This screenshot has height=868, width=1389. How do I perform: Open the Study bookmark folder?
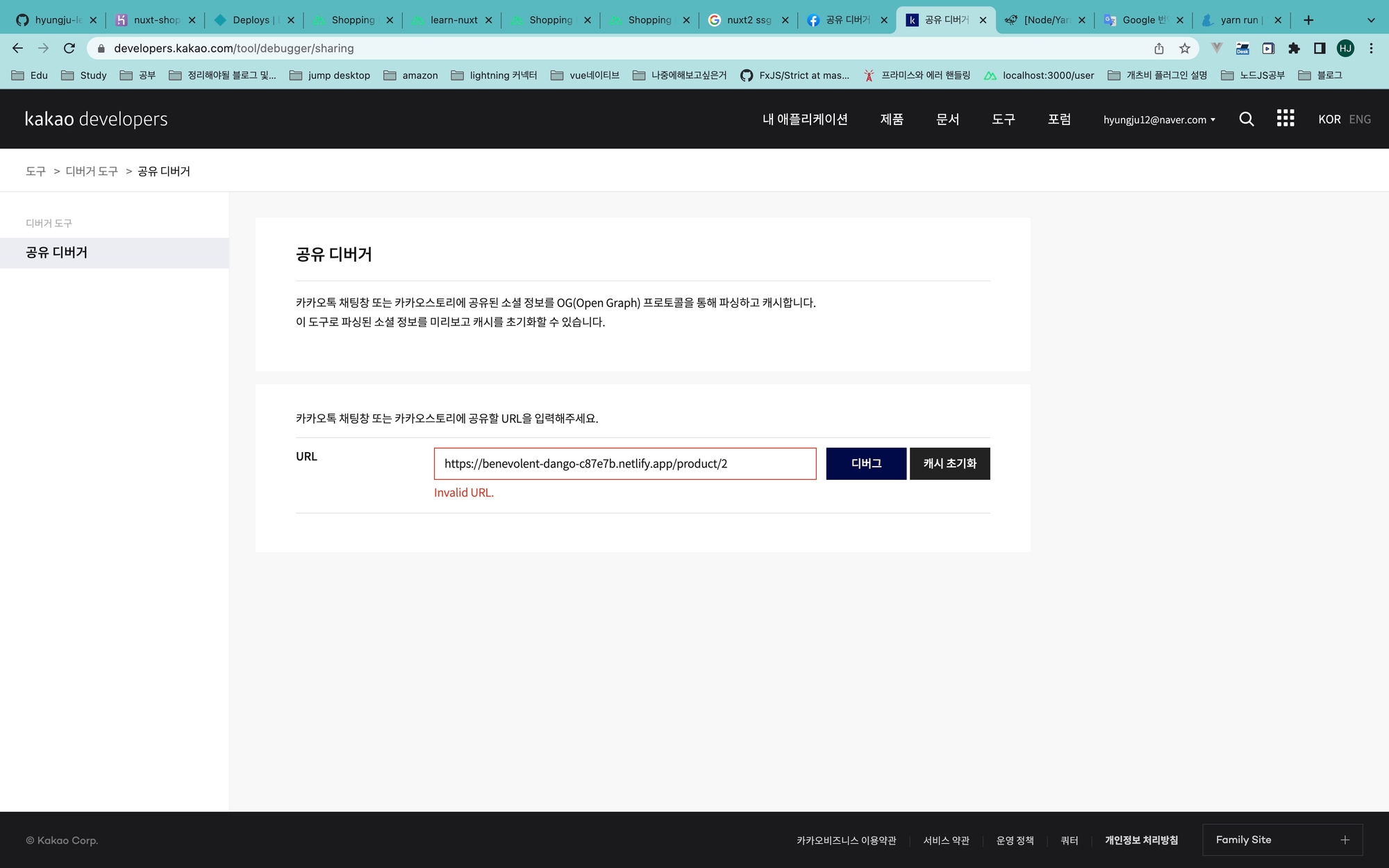84,75
